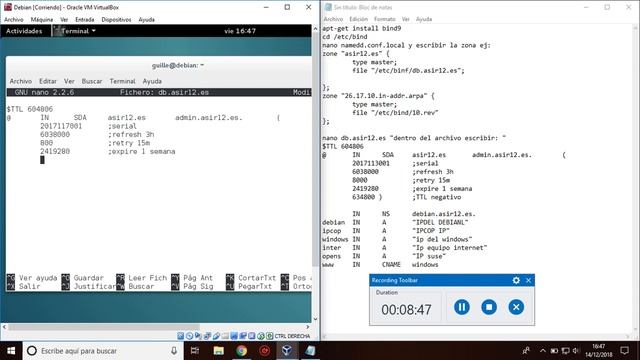Click VirtualBox network adapter status icon
The image size is (640, 360).
207,336
